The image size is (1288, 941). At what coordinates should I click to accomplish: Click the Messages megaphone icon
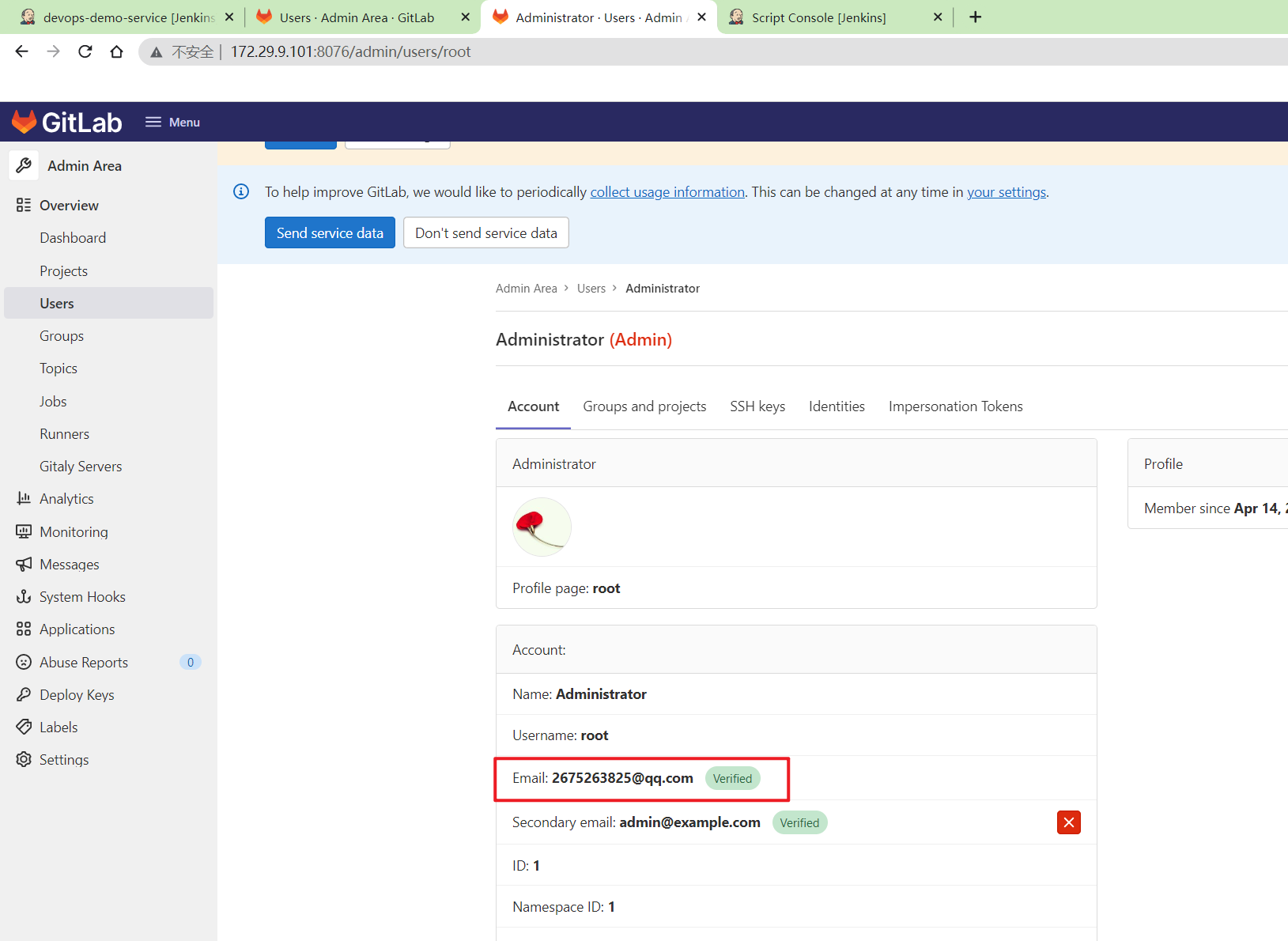point(24,564)
